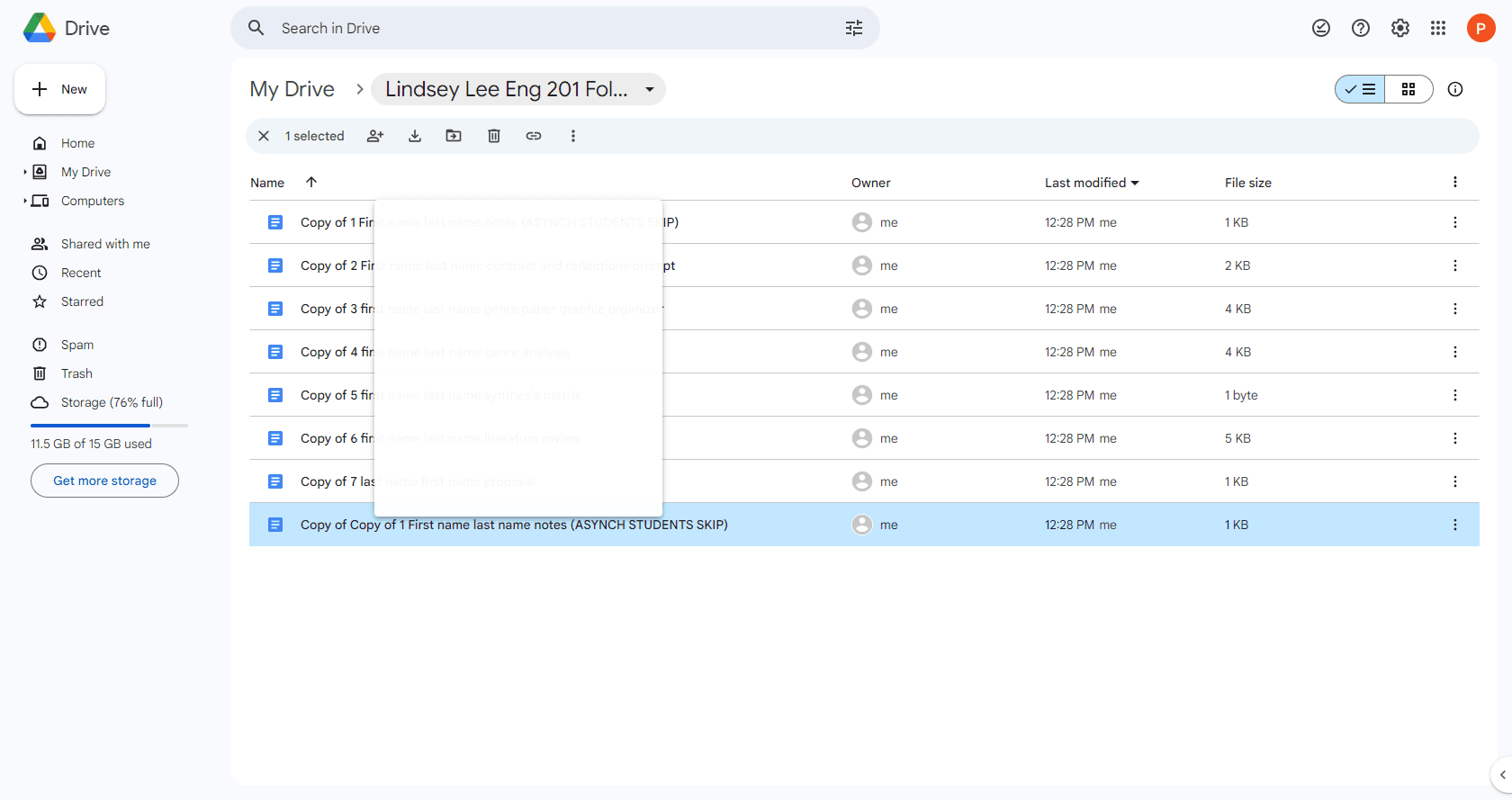
Task: Click the New button
Action: click(59, 89)
